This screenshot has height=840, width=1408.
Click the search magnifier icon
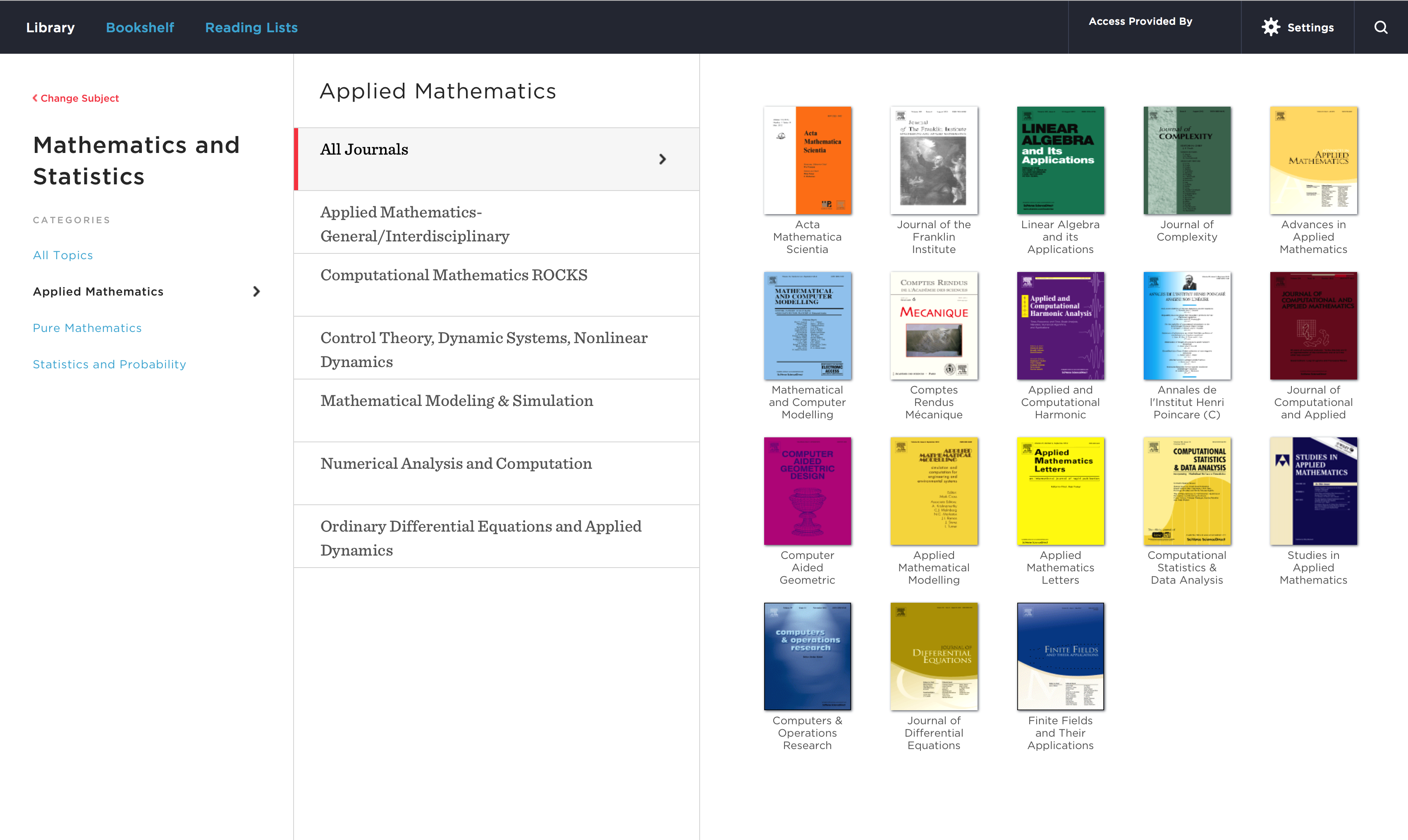pyautogui.click(x=1380, y=27)
